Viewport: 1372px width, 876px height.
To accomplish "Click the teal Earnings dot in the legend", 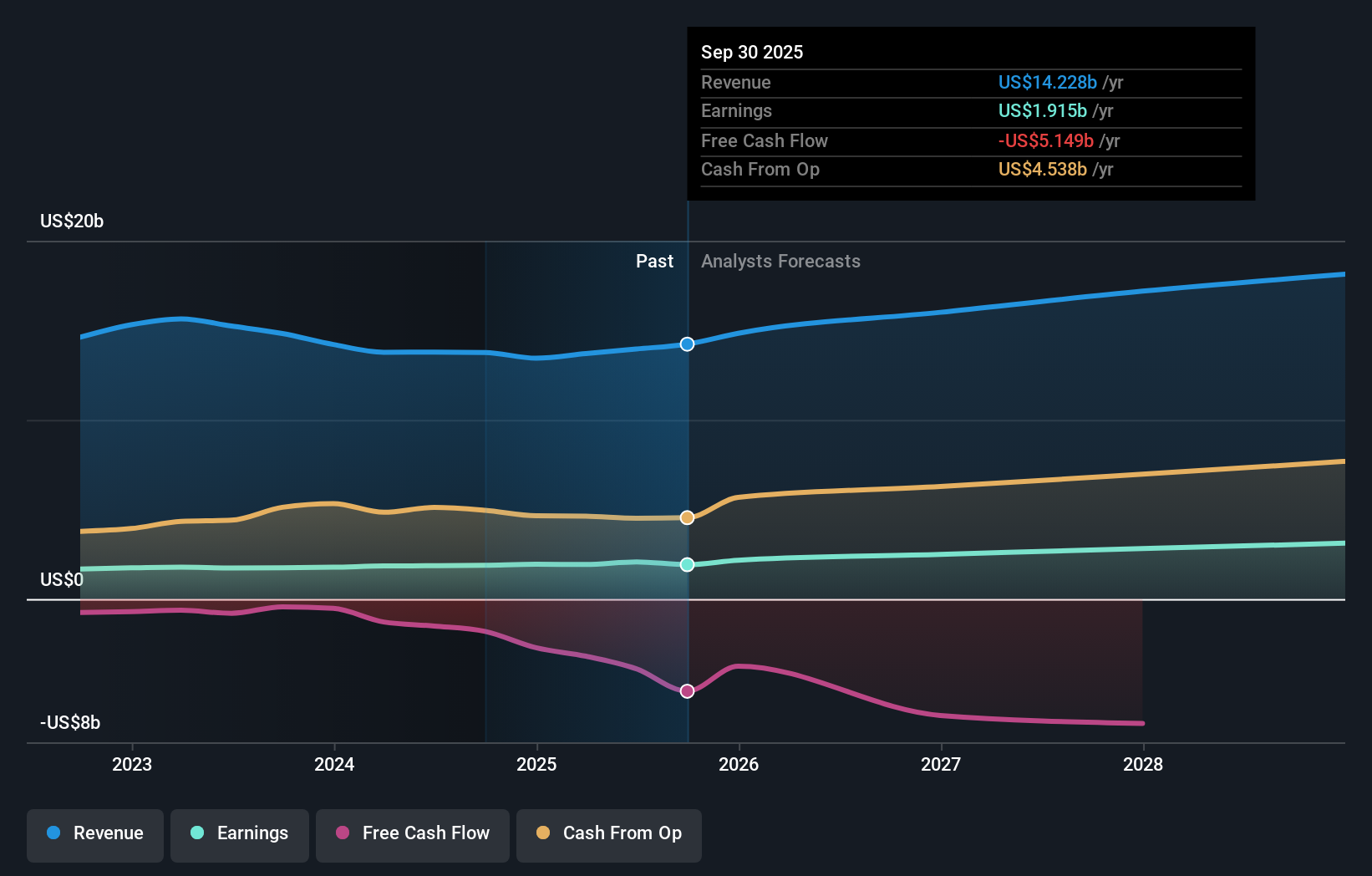I will click(x=196, y=833).
